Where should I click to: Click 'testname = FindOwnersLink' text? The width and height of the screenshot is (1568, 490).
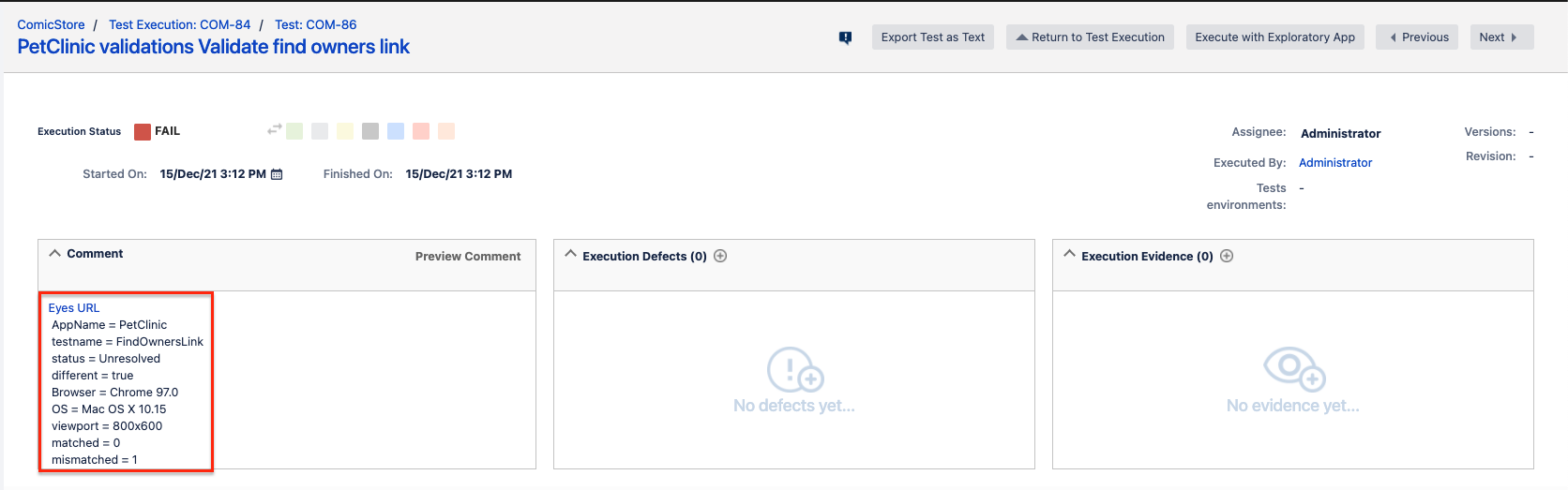tap(128, 342)
